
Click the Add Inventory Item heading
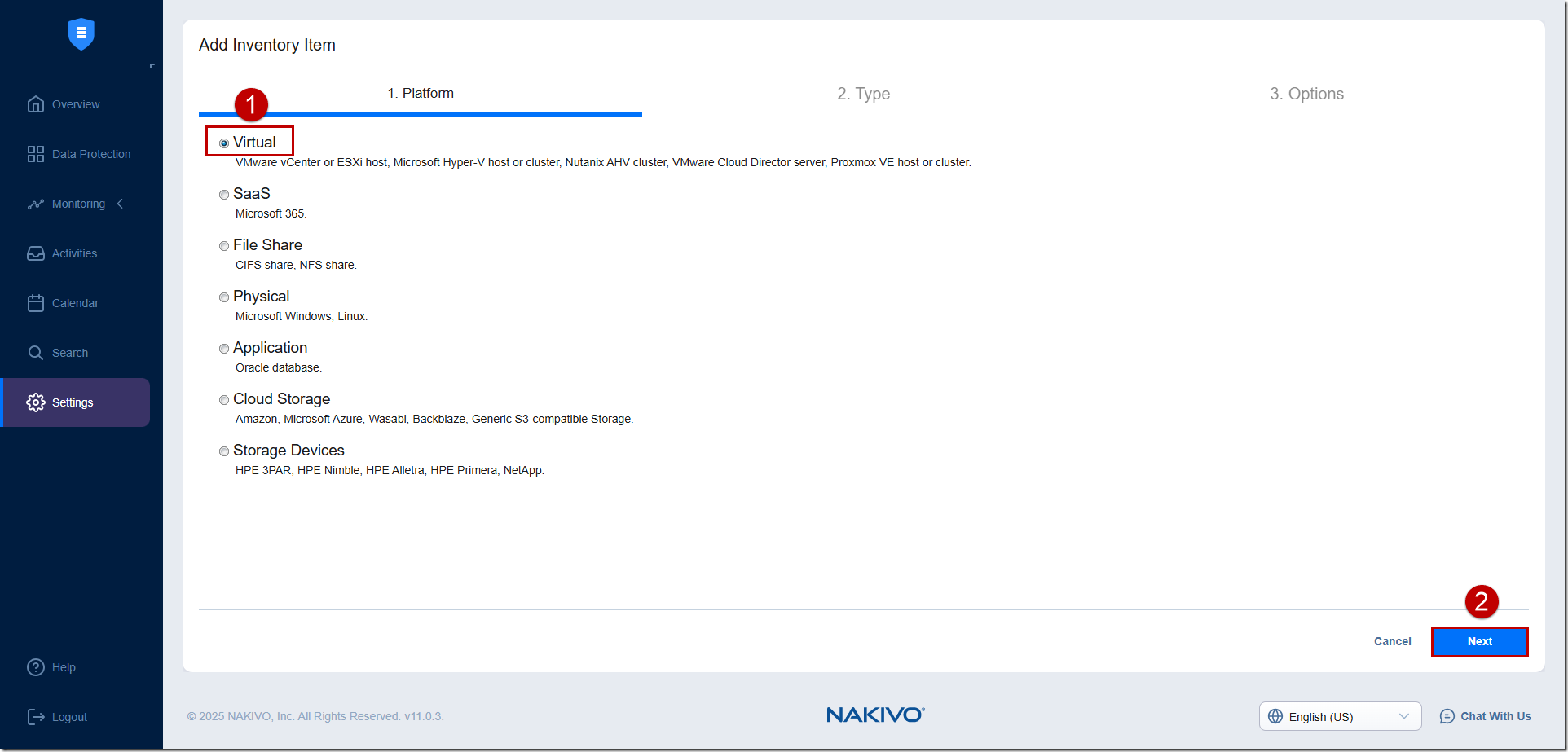(267, 45)
